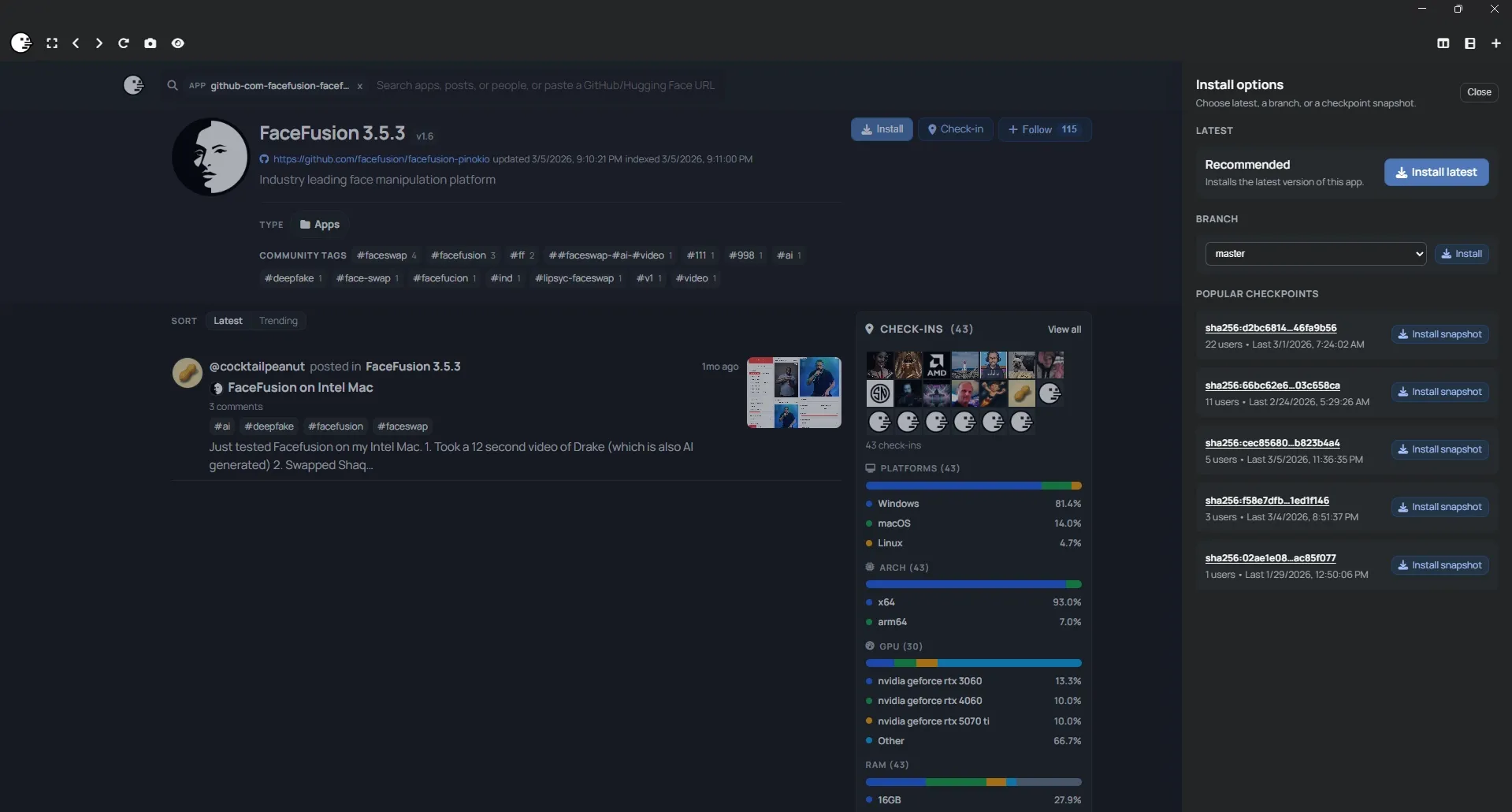Select the #deepfake community tag with count
The image size is (1512, 812).
[293, 278]
